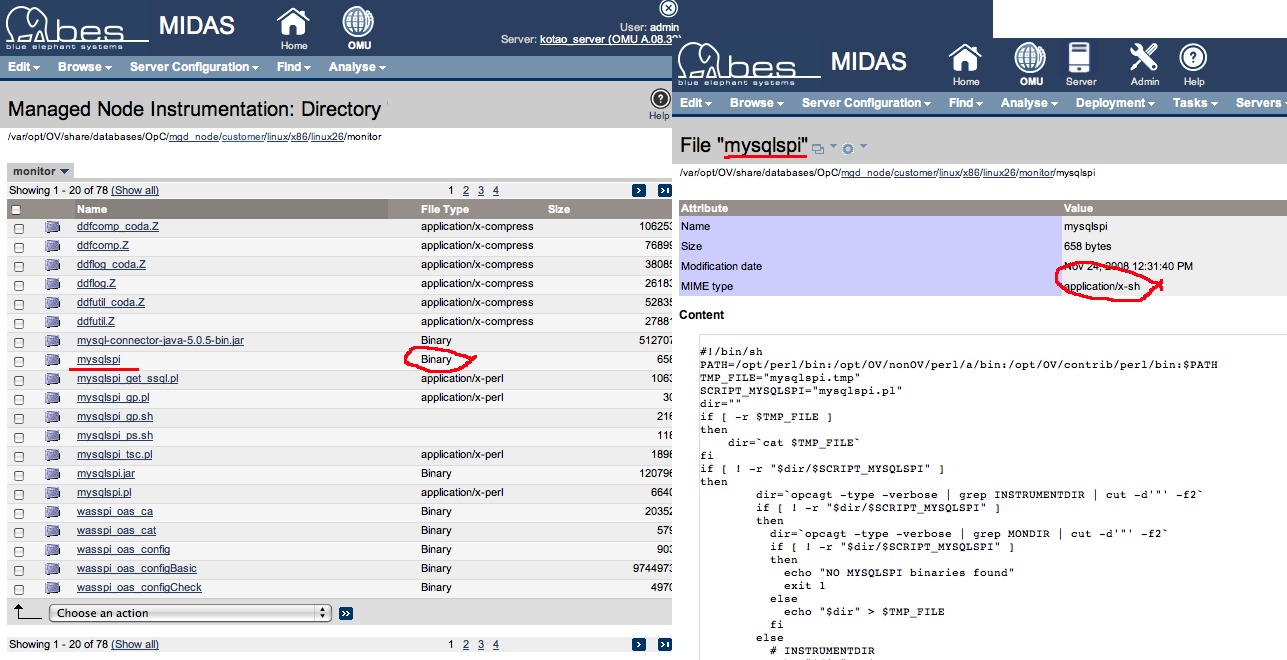Sort by File Type column header
Viewport: 1287px width, 660px height.
pos(445,209)
